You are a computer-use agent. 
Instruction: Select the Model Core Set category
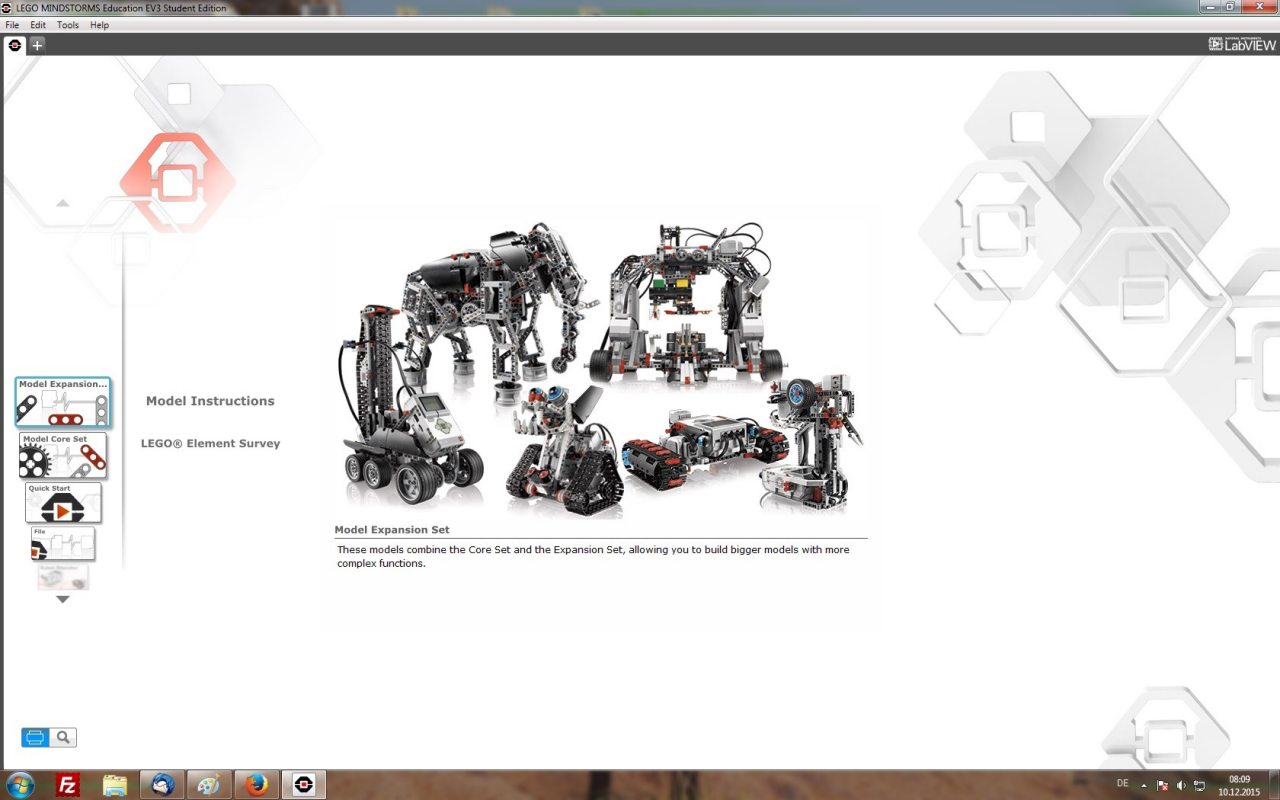(63, 455)
